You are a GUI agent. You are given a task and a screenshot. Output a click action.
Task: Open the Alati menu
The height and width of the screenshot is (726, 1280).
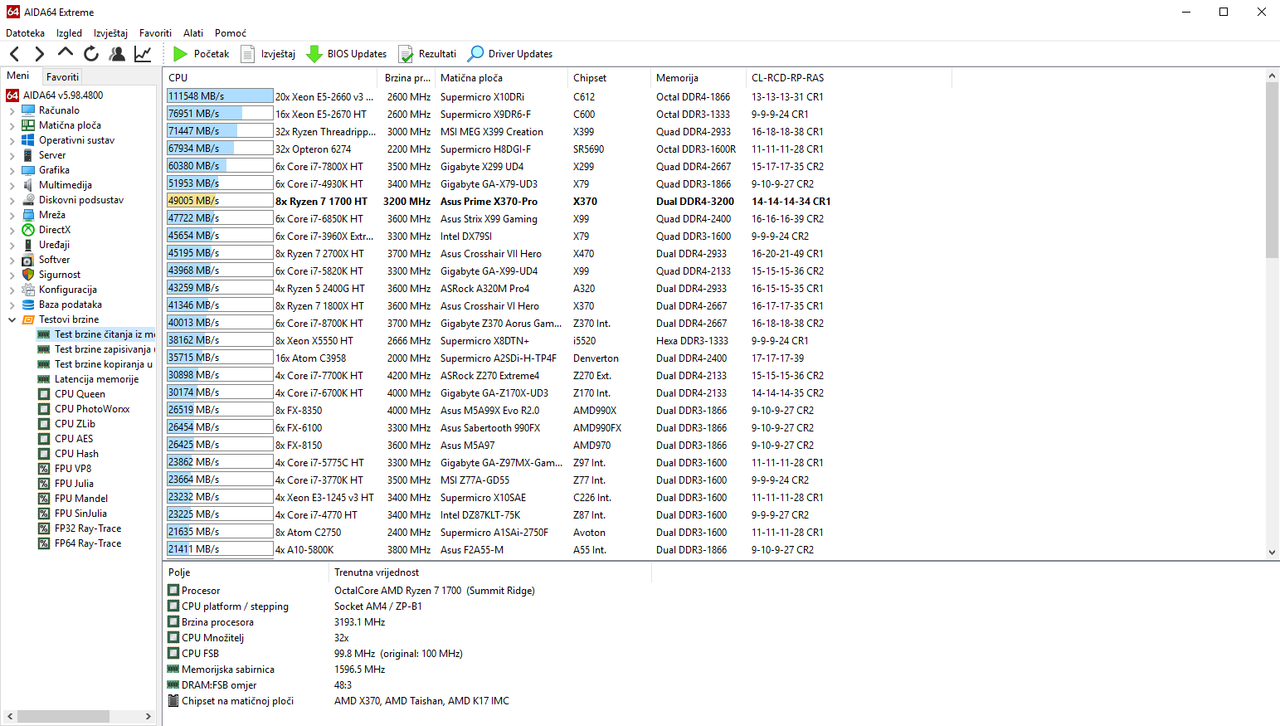click(x=193, y=33)
